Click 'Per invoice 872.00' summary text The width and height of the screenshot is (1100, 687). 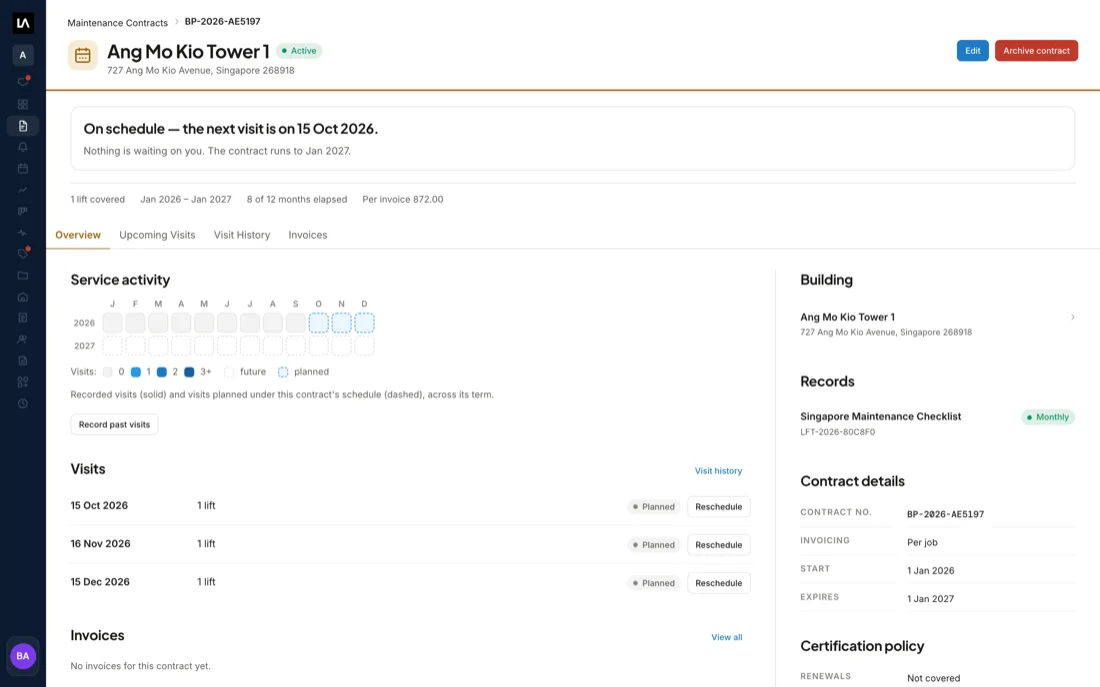click(x=403, y=199)
